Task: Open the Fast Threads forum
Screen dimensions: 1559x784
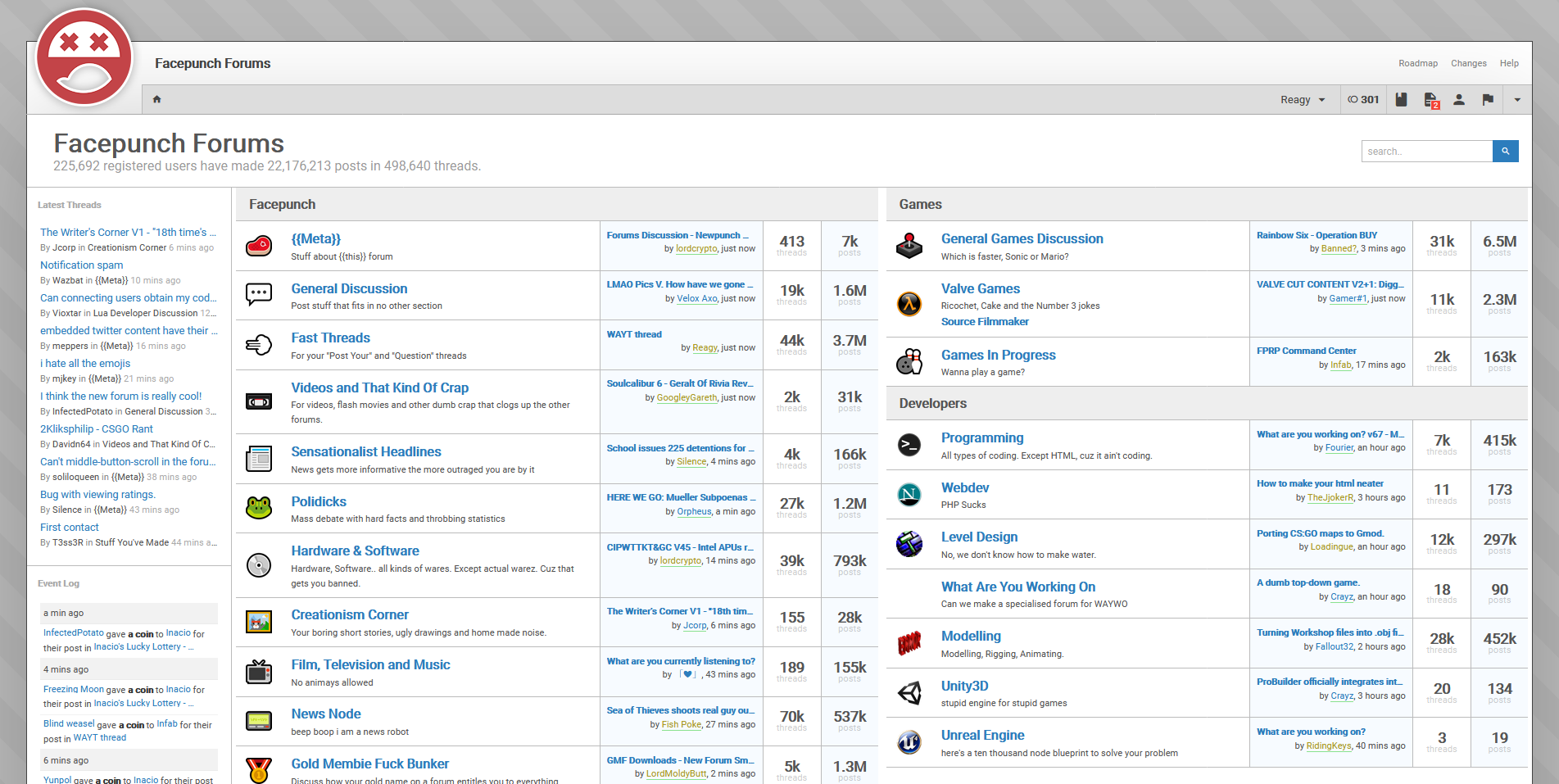Action: (331, 338)
